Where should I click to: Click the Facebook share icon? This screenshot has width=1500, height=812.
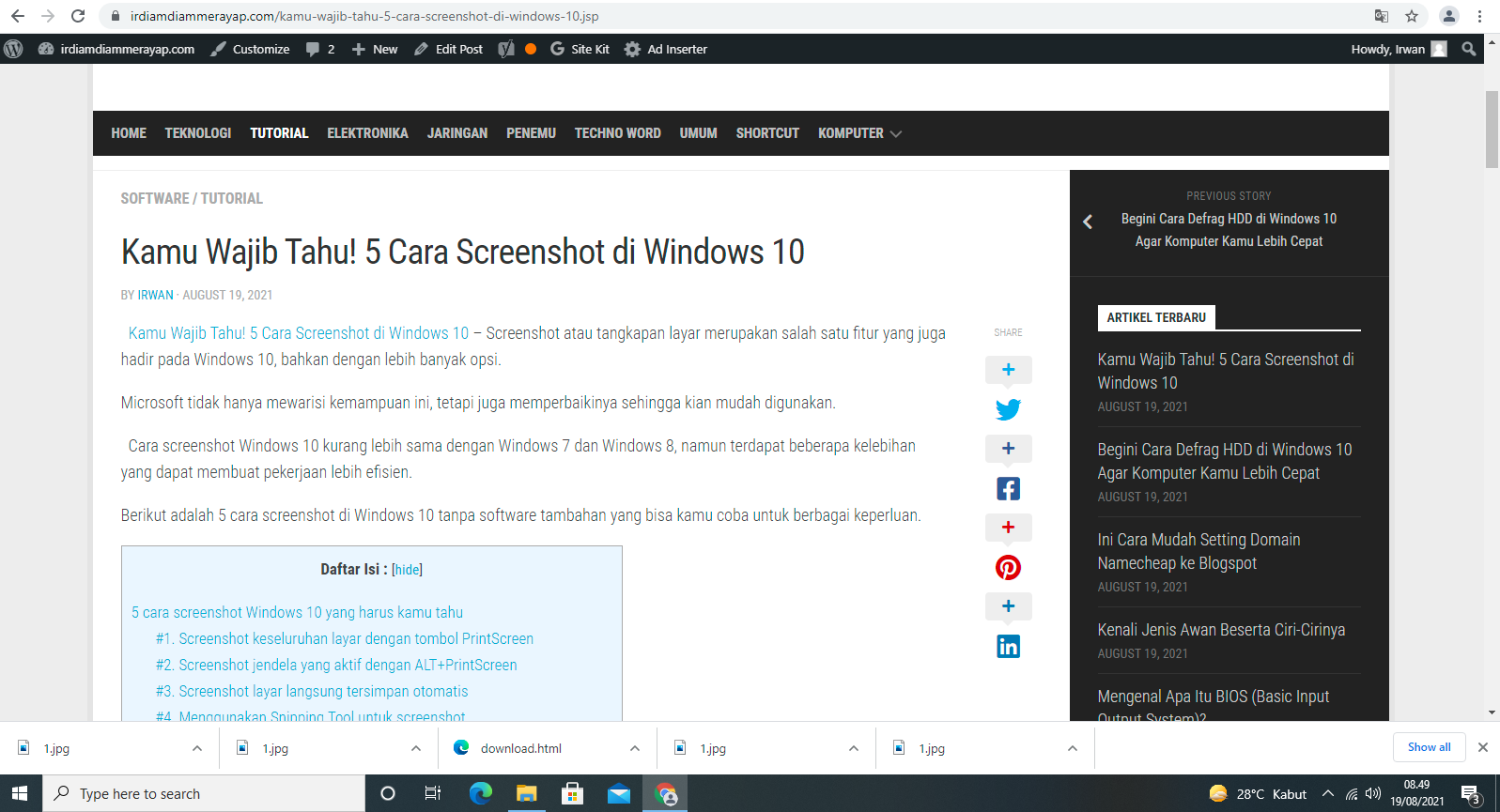(1008, 489)
